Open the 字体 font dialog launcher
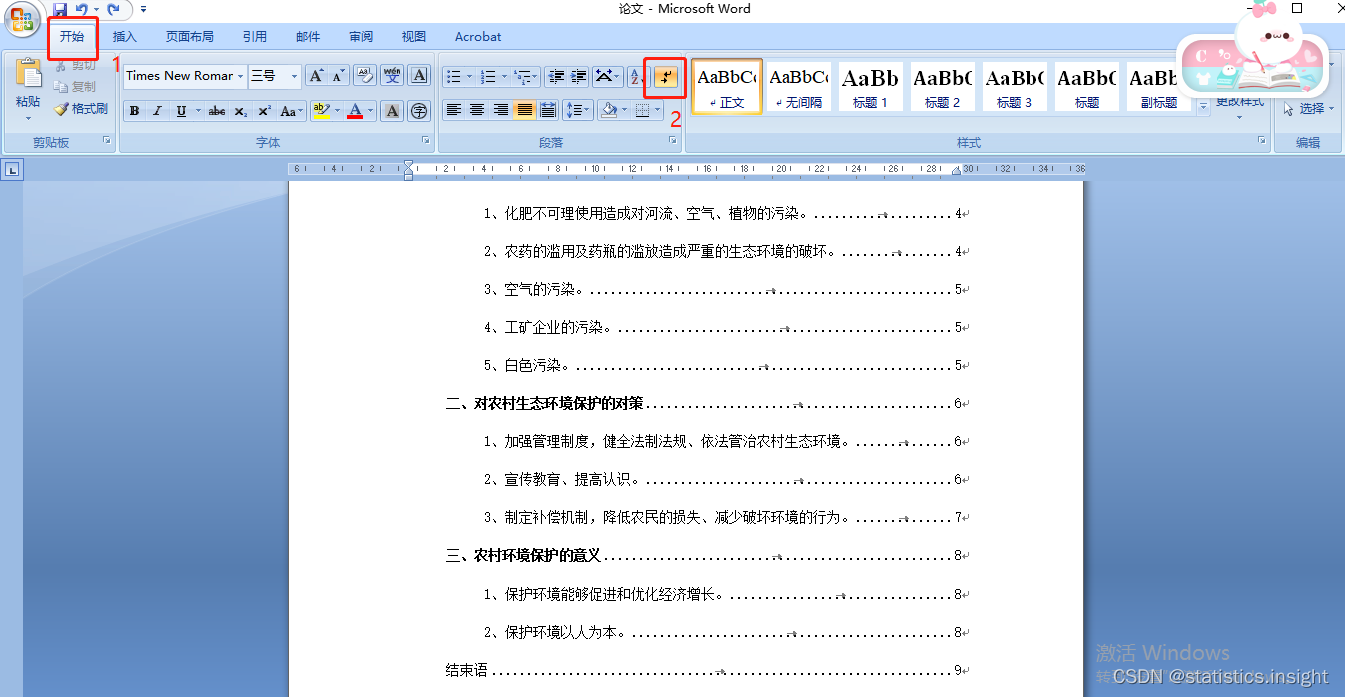Image resolution: width=1345 pixels, height=697 pixels. click(x=425, y=142)
